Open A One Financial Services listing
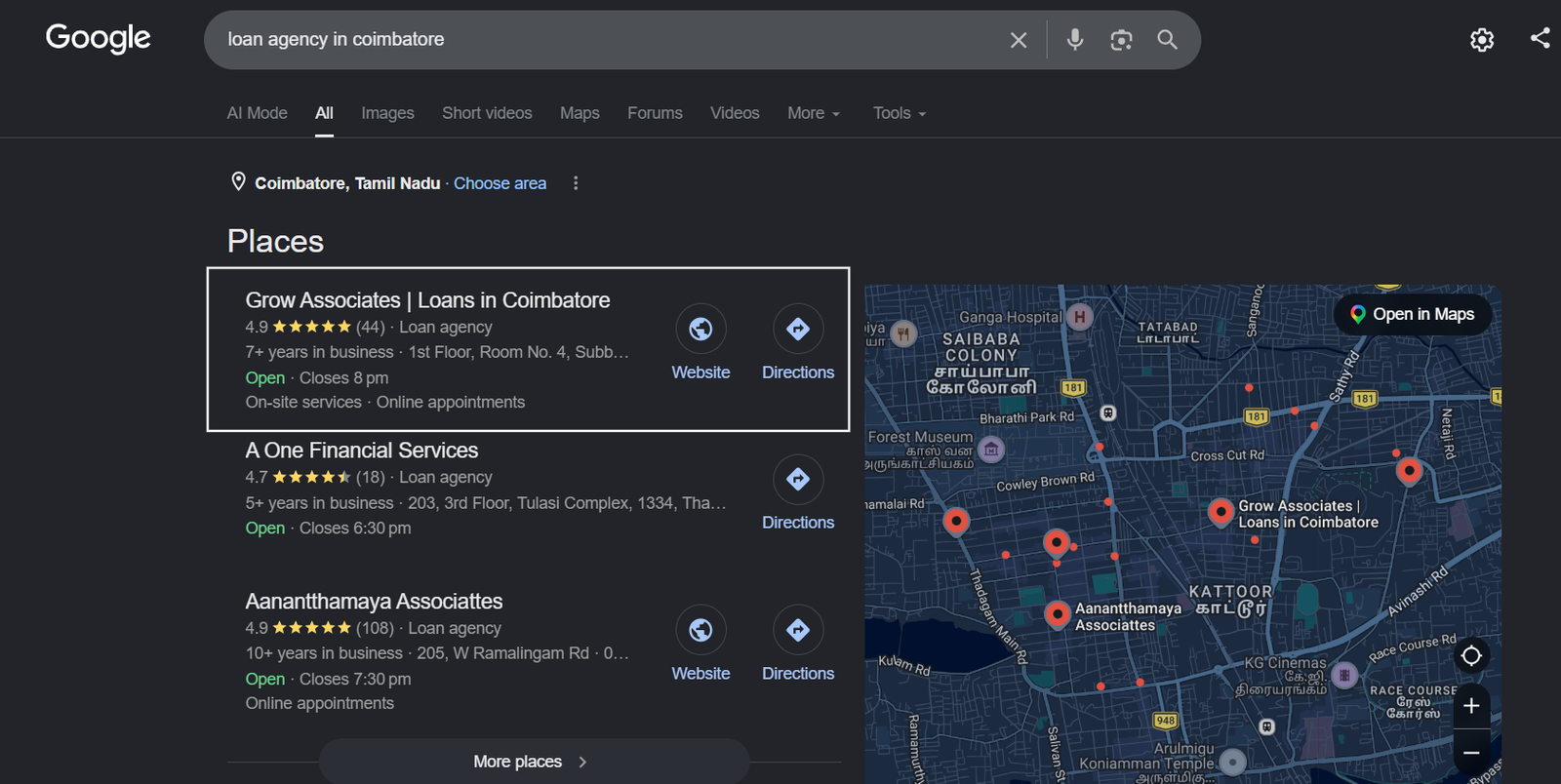1561x784 pixels. coord(362,451)
